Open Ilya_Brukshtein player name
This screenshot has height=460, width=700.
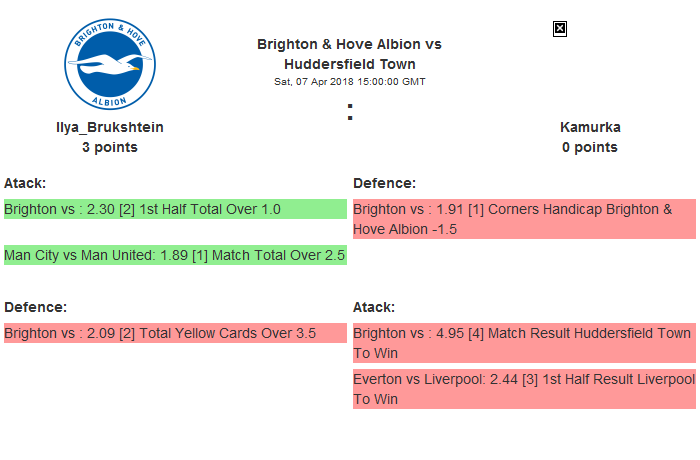click(110, 128)
